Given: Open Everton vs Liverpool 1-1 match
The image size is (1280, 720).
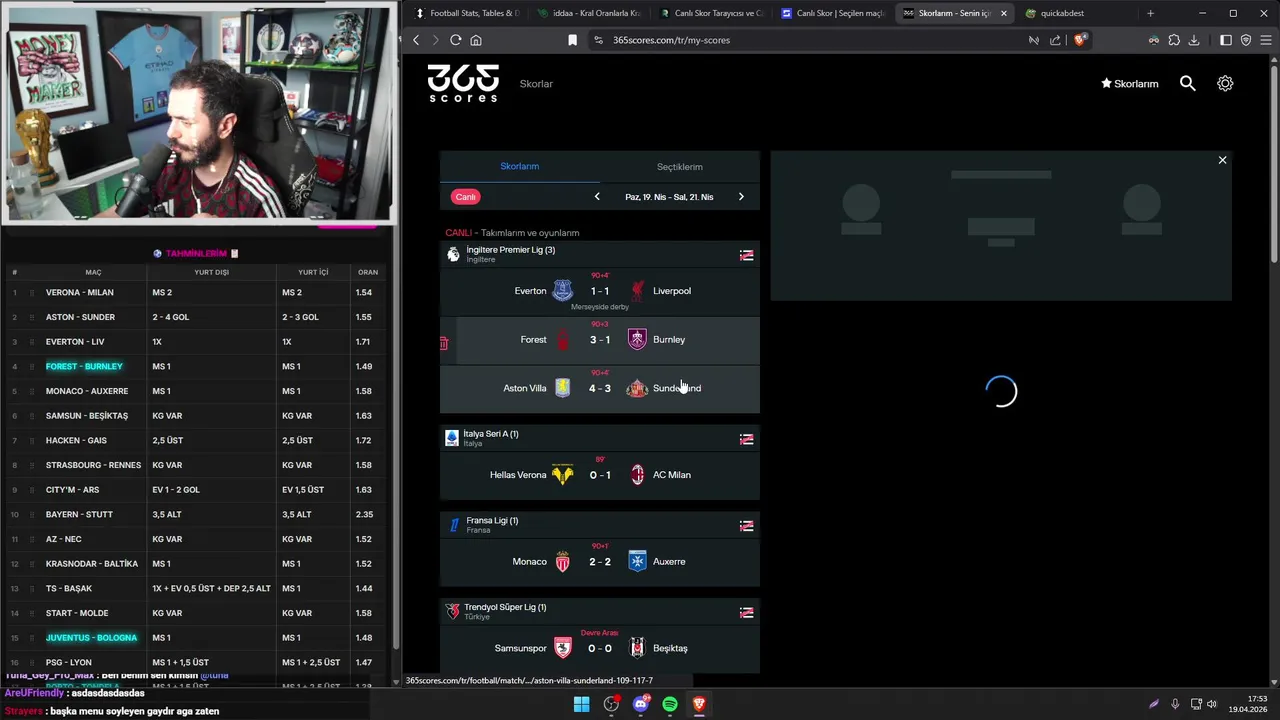Looking at the screenshot, I should 600,291.
